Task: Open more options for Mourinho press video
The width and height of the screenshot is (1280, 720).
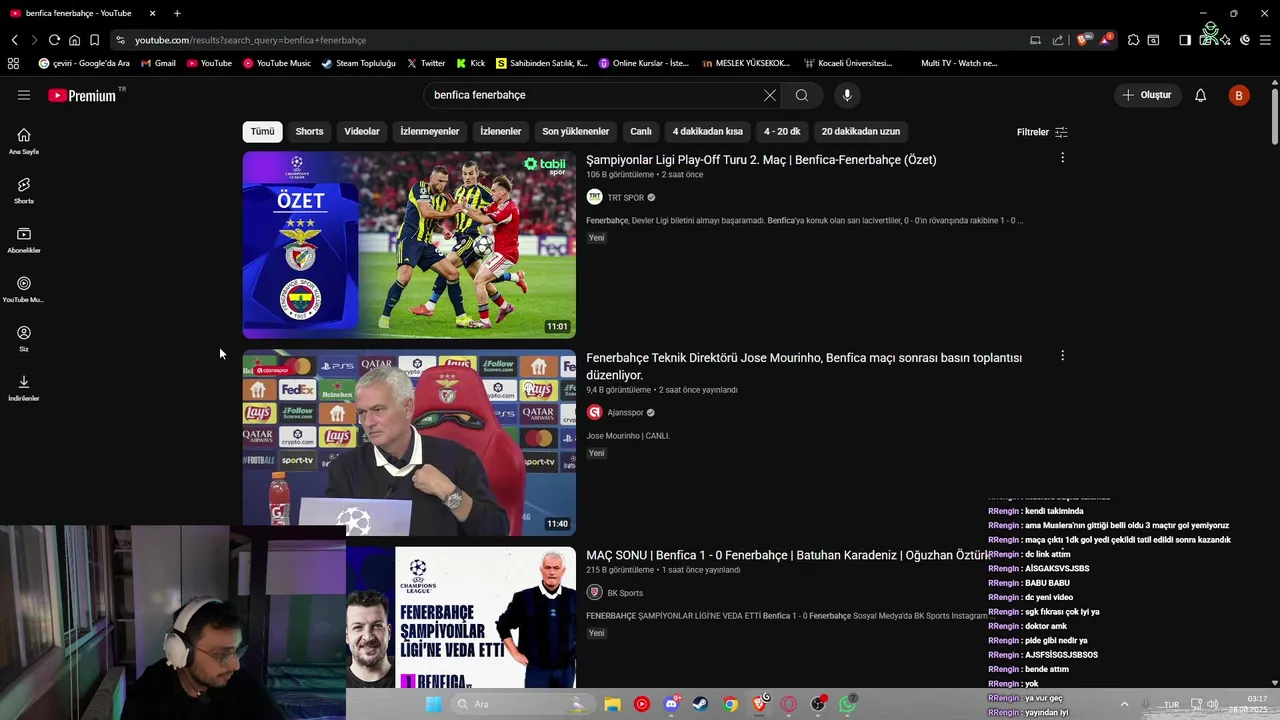Action: click(x=1062, y=356)
